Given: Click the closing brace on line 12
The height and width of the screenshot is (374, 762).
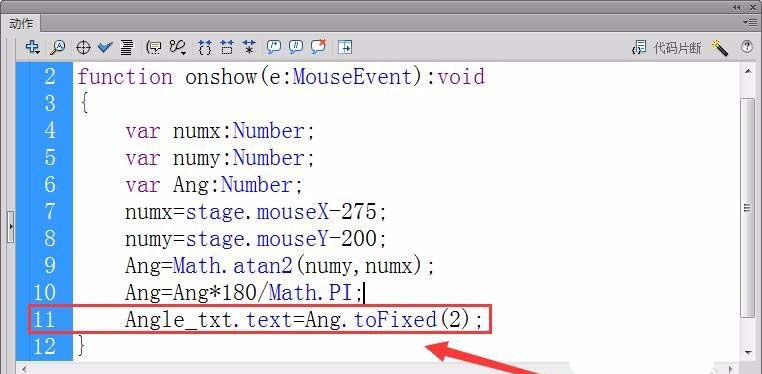Looking at the screenshot, I should tap(81, 346).
